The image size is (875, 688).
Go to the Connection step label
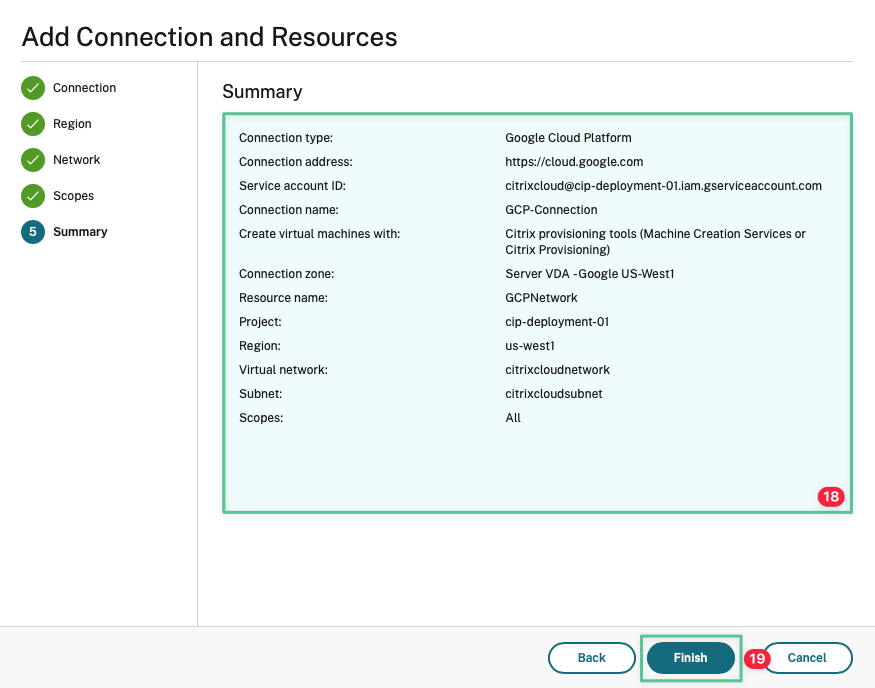click(84, 88)
